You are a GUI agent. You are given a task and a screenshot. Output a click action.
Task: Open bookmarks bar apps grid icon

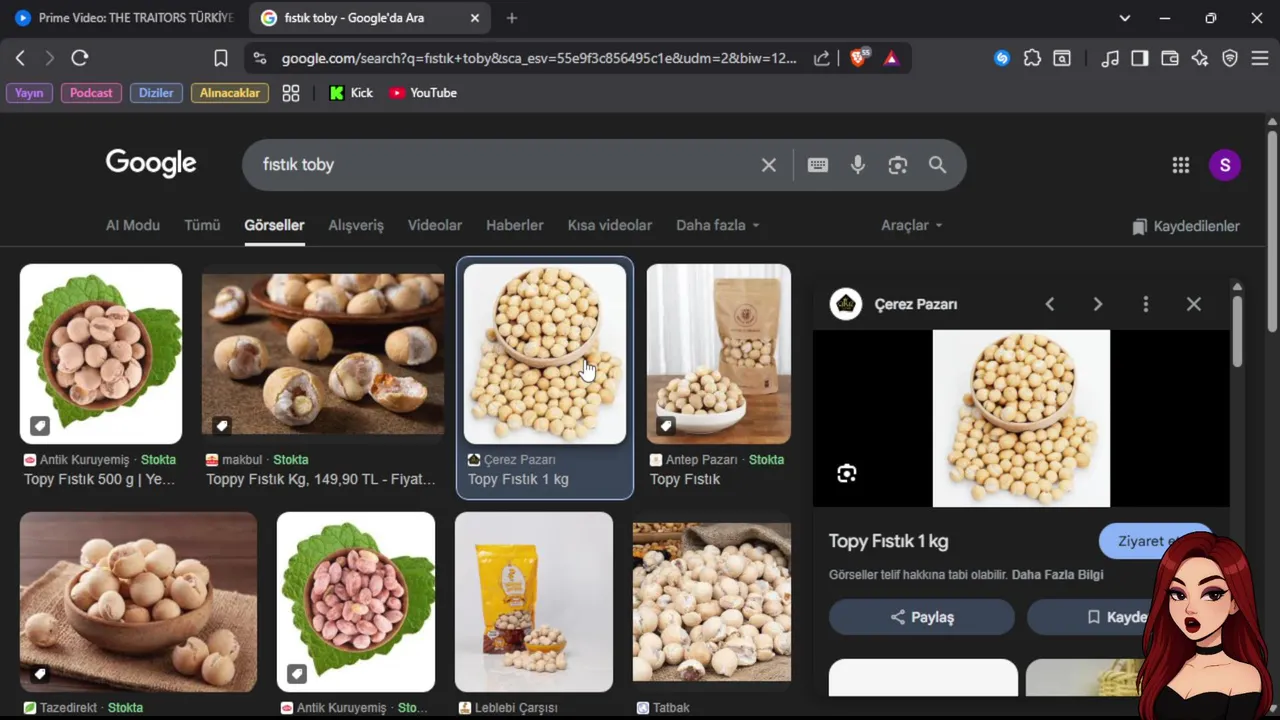point(291,93)
